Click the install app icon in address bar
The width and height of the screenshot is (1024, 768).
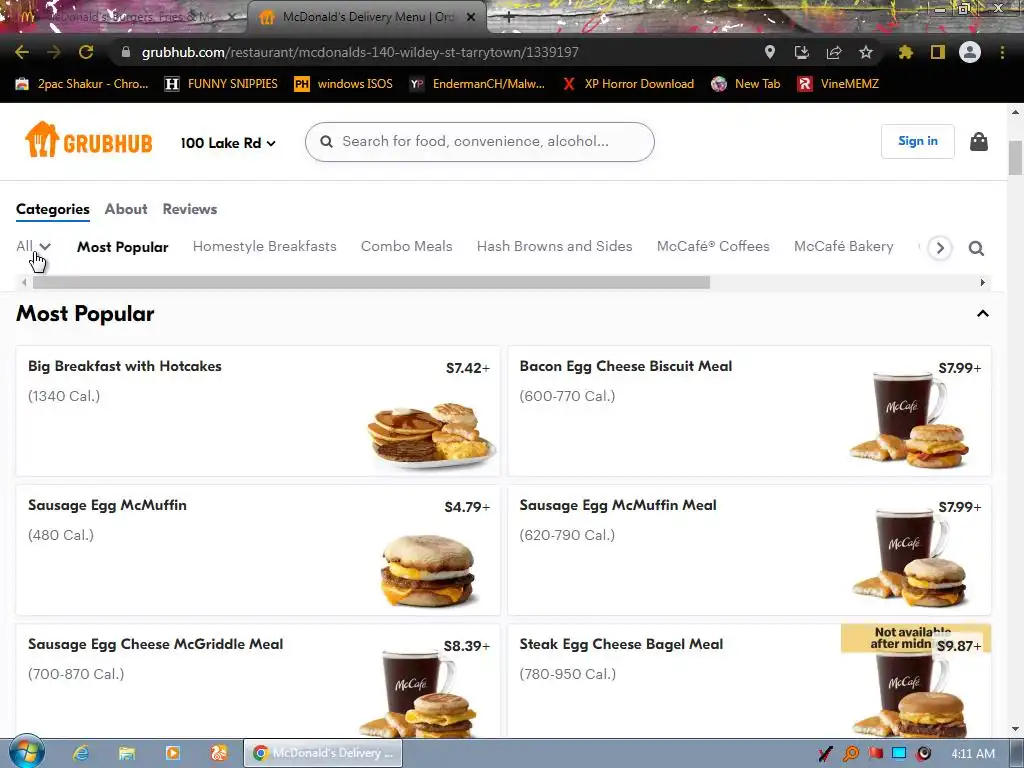tap(802, 52)
